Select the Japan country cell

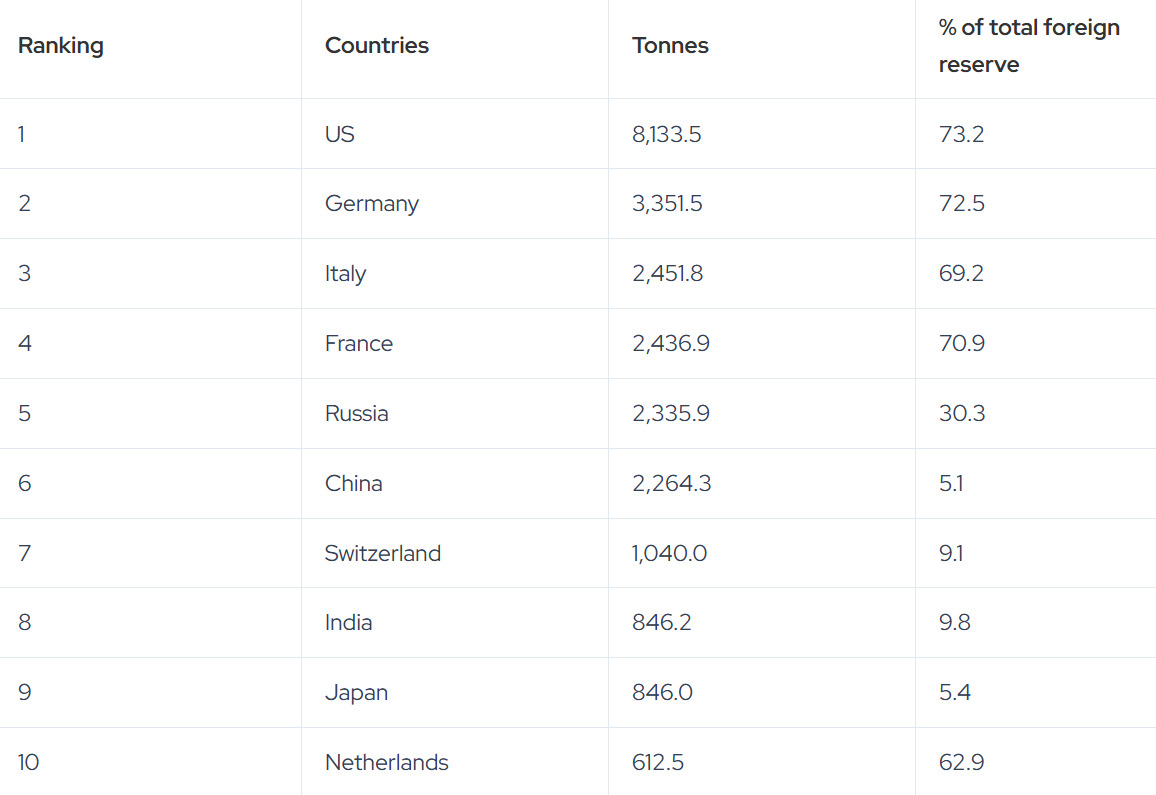pyautogui.click(x=357, y=693)
